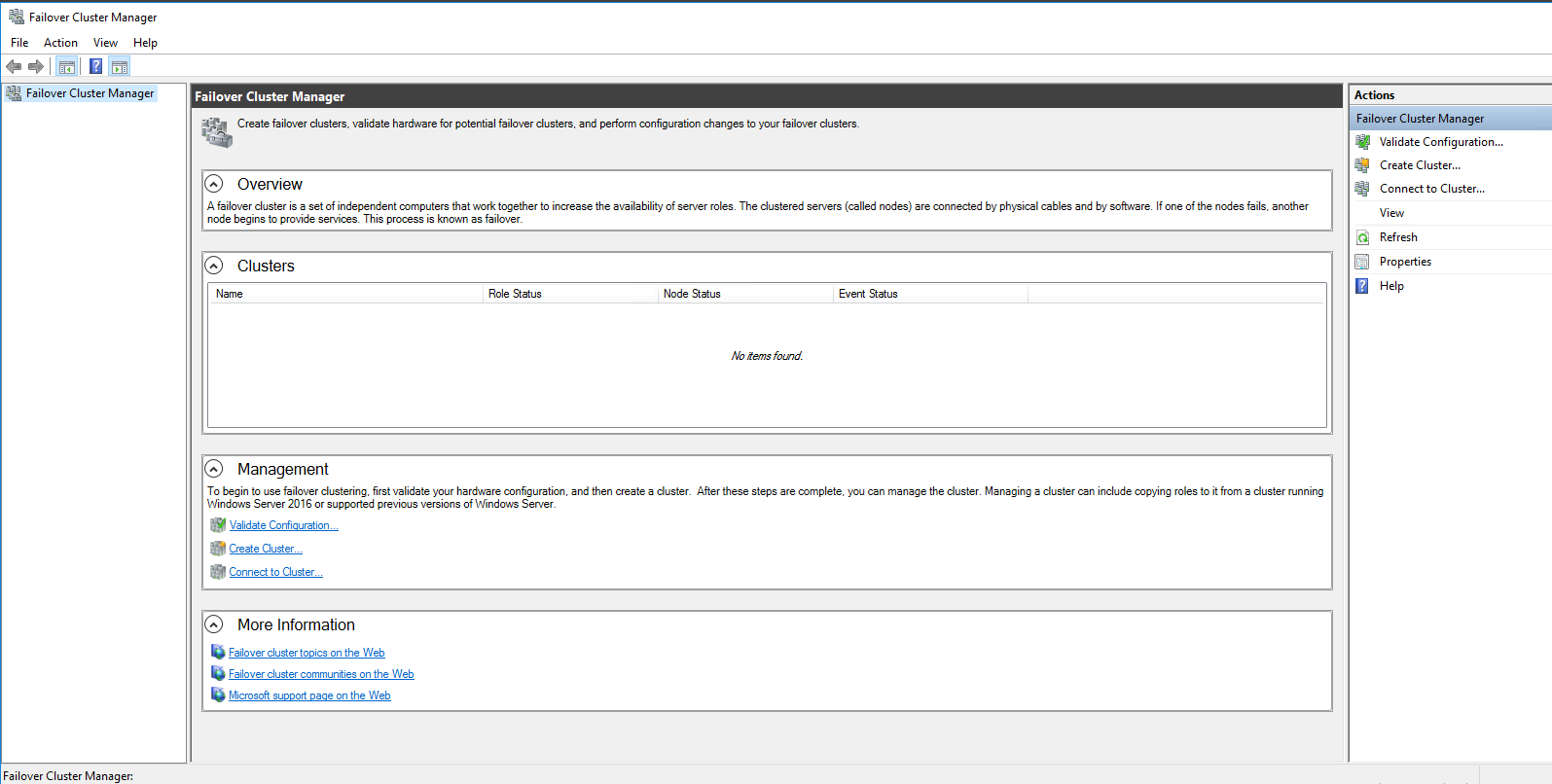Click the More Information section heading text
This screenshot has width=1552, height=784.
296,624
